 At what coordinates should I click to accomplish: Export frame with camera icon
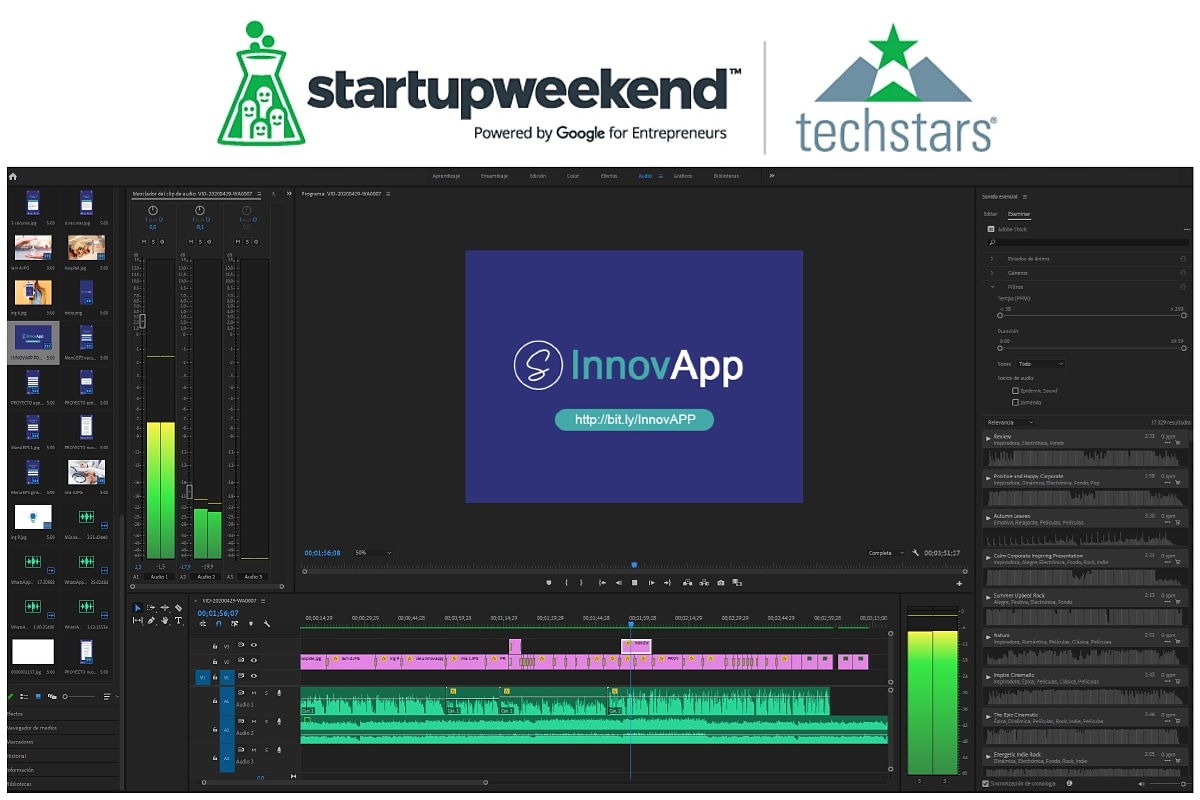tap(720, 583)
